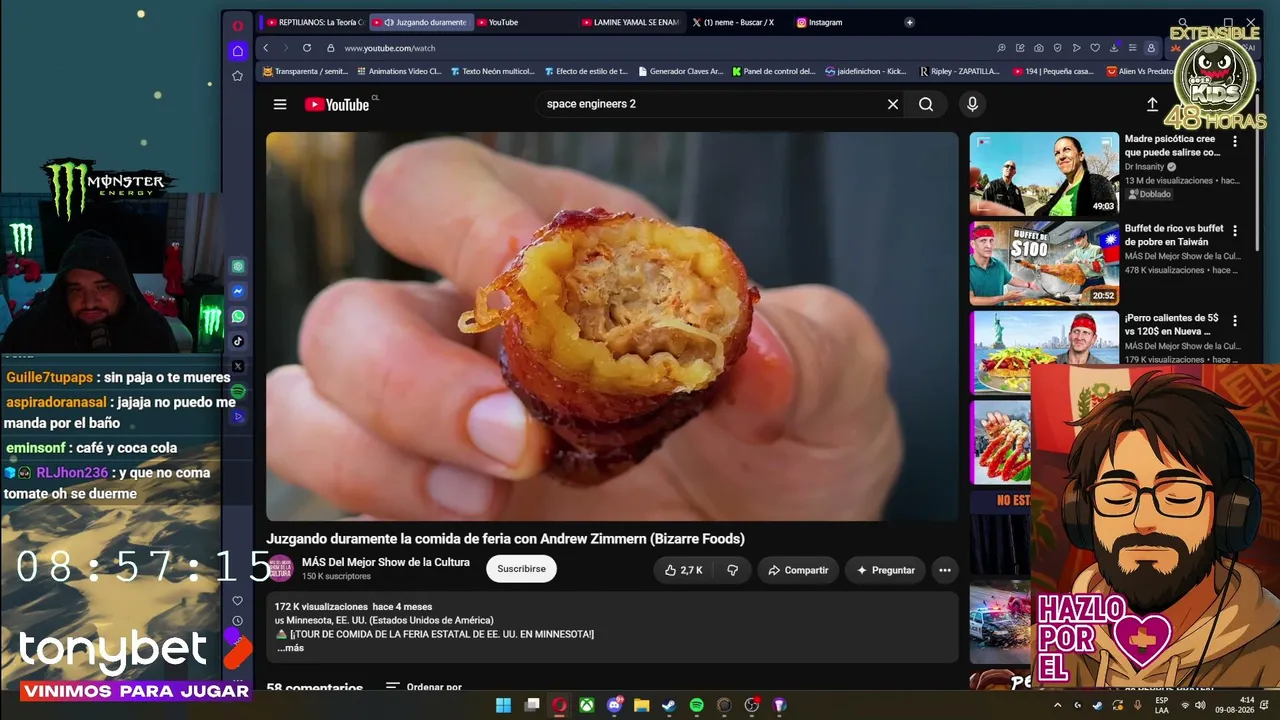The width and height of the screenshot is (1280, 720).
Task: Open history clock in Opera sidebar
Action: pyautogui.click(x=237, y=621)
